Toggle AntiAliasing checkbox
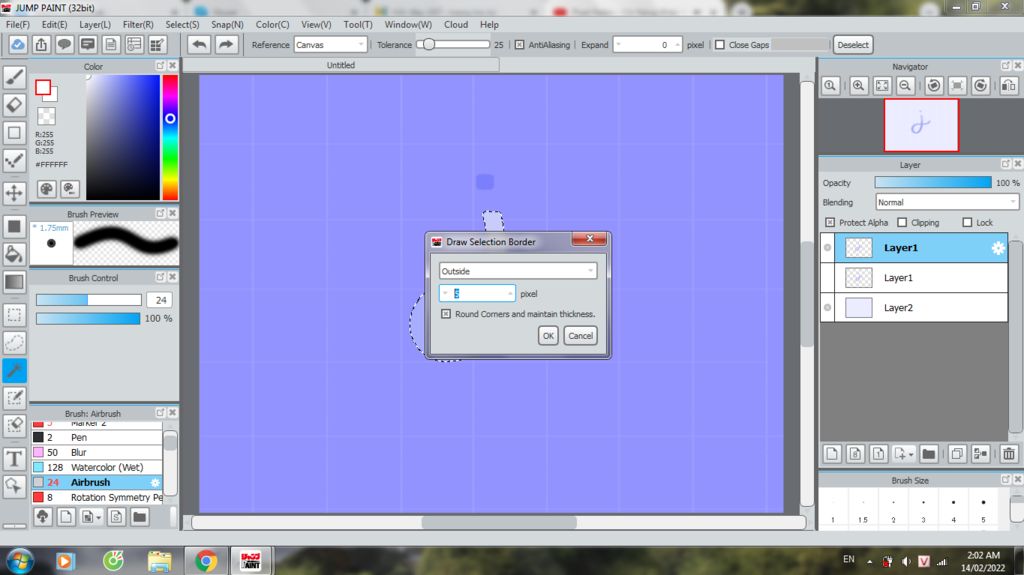The height and width of the screenshot is (575, 1024). pyautogui.click(x=519, y=45)
